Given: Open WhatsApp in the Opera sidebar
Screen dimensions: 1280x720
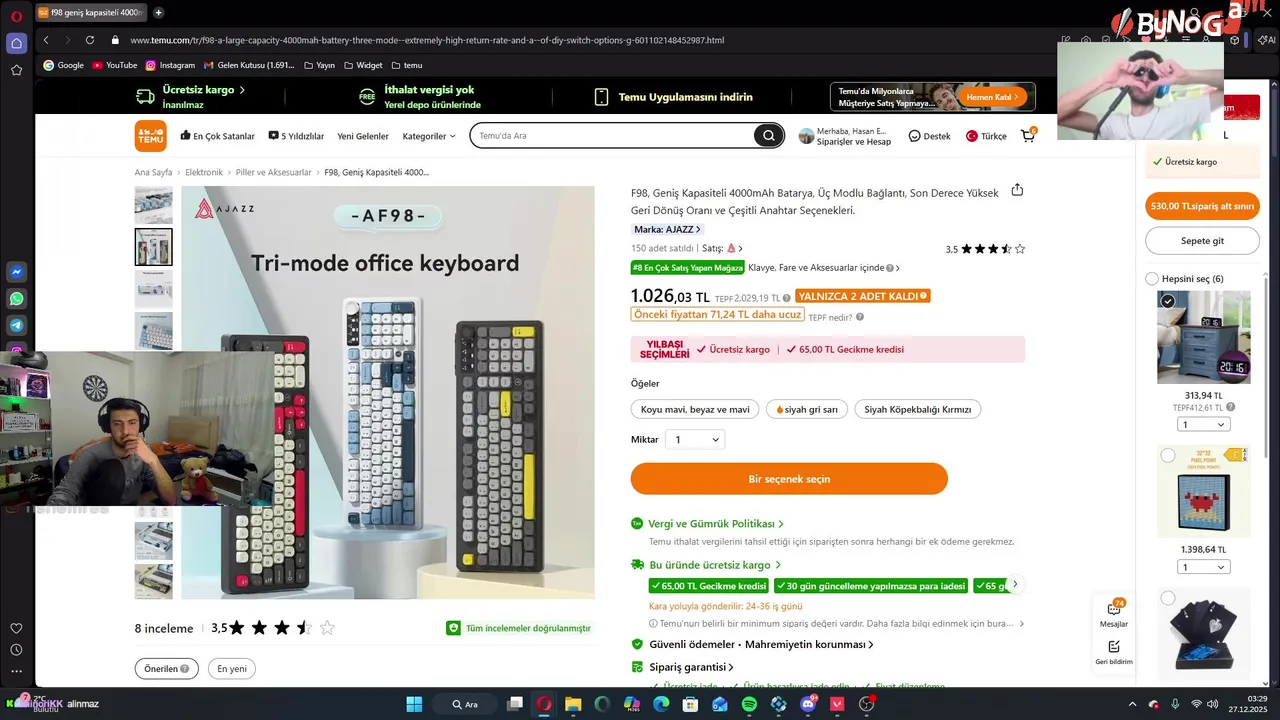Looking at the screenshot, I should 16,299.
